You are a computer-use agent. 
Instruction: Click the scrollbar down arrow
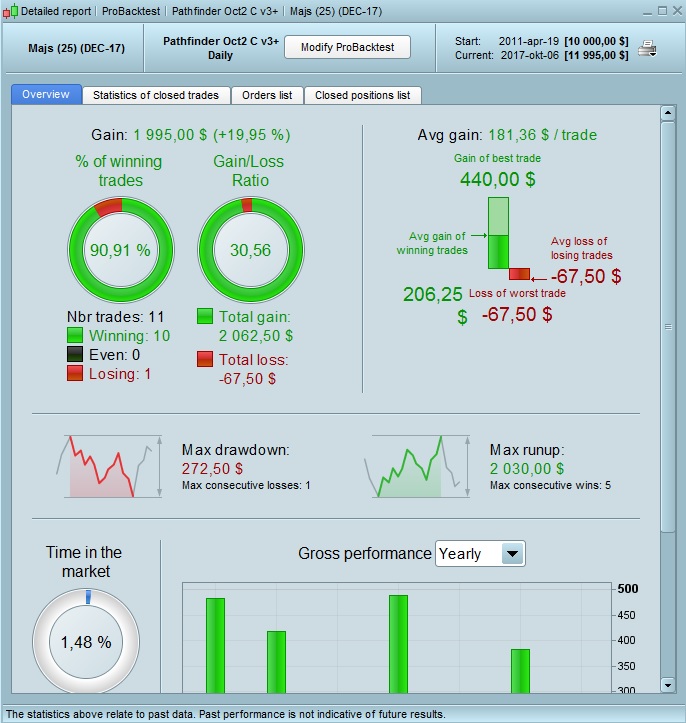click(668, 685)
